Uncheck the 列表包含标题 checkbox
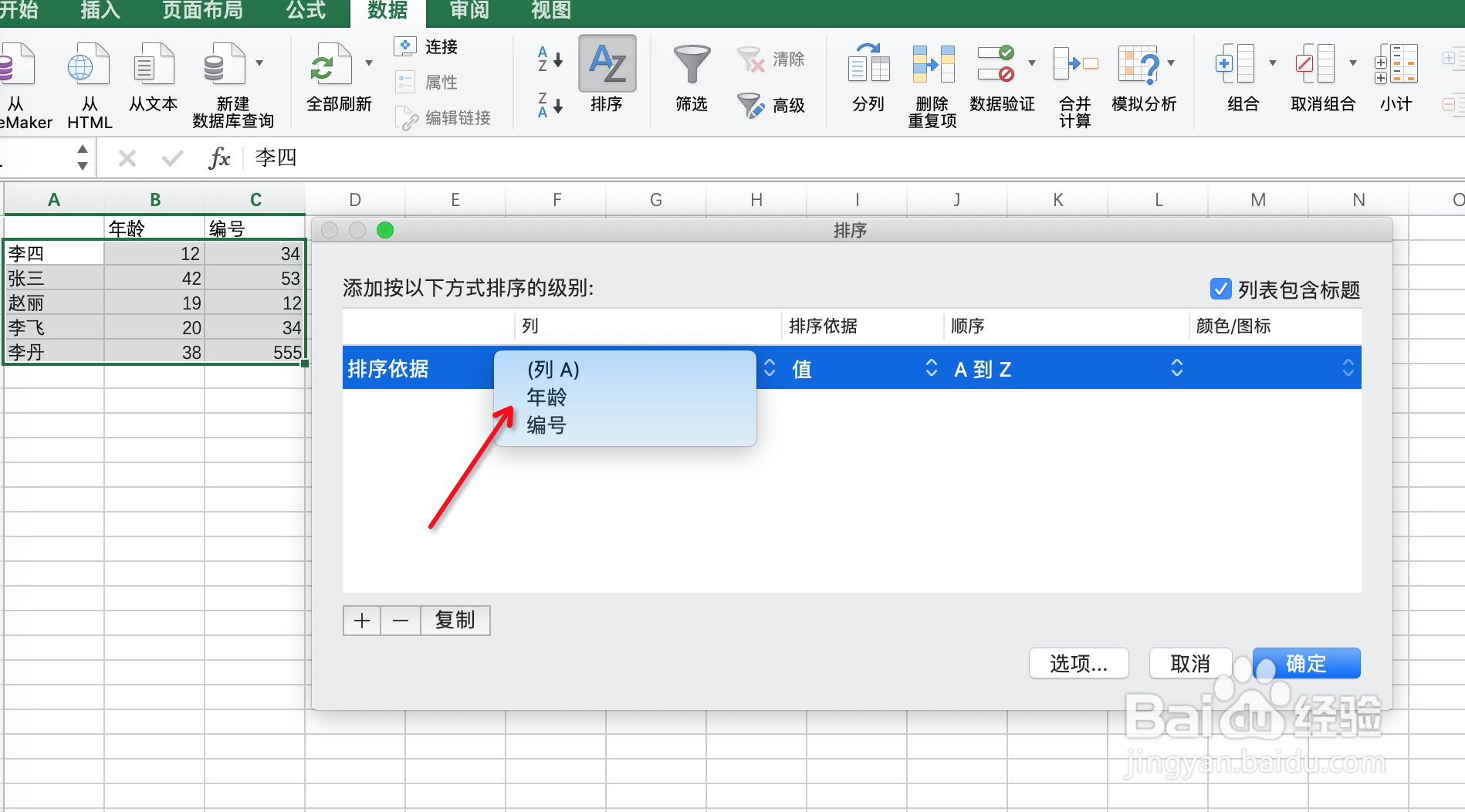The image size is (1465, 812). [x=1220, y=289]
